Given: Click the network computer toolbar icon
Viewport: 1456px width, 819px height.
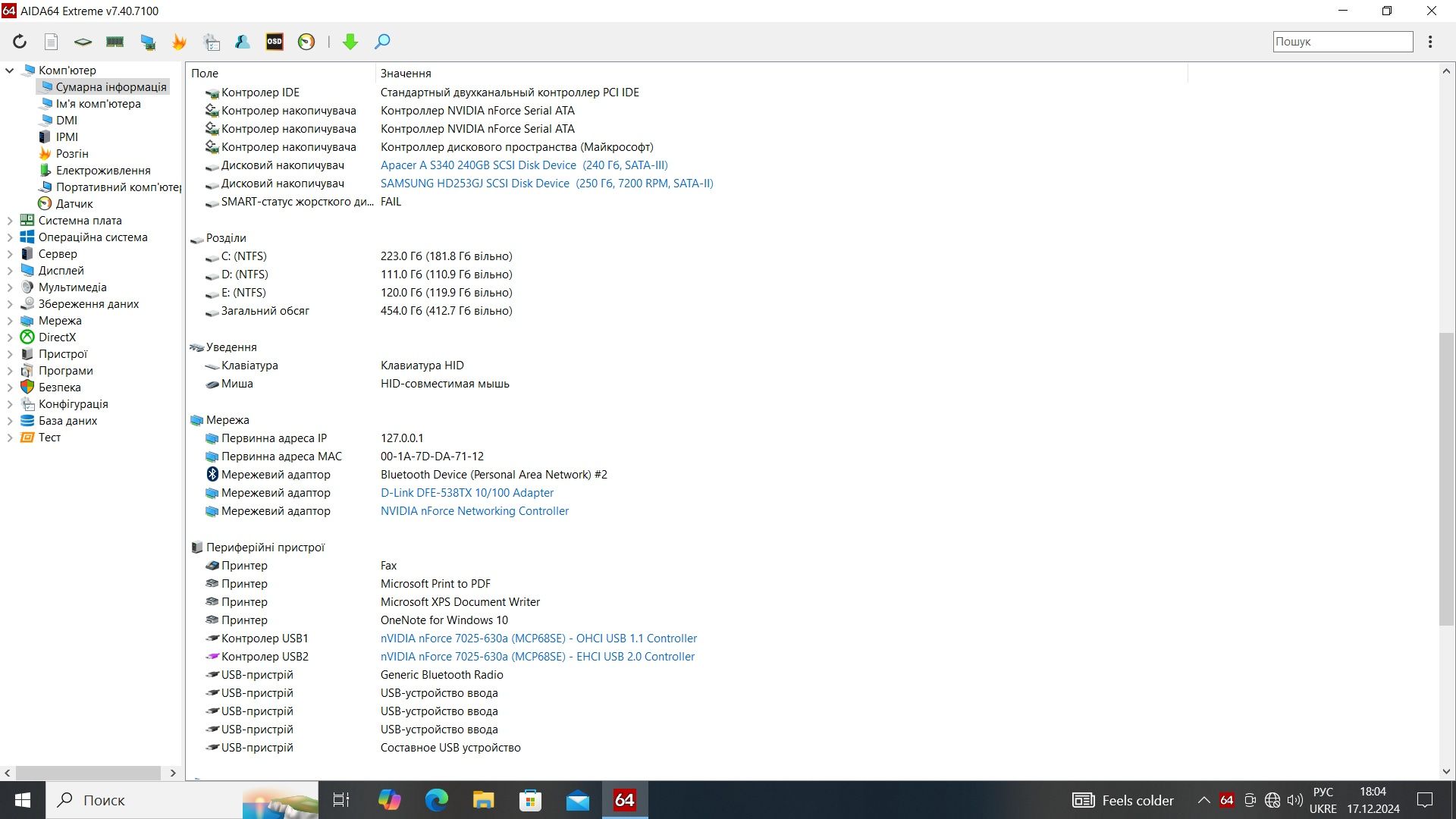Looking at the screenshot, I should (148, 42).
